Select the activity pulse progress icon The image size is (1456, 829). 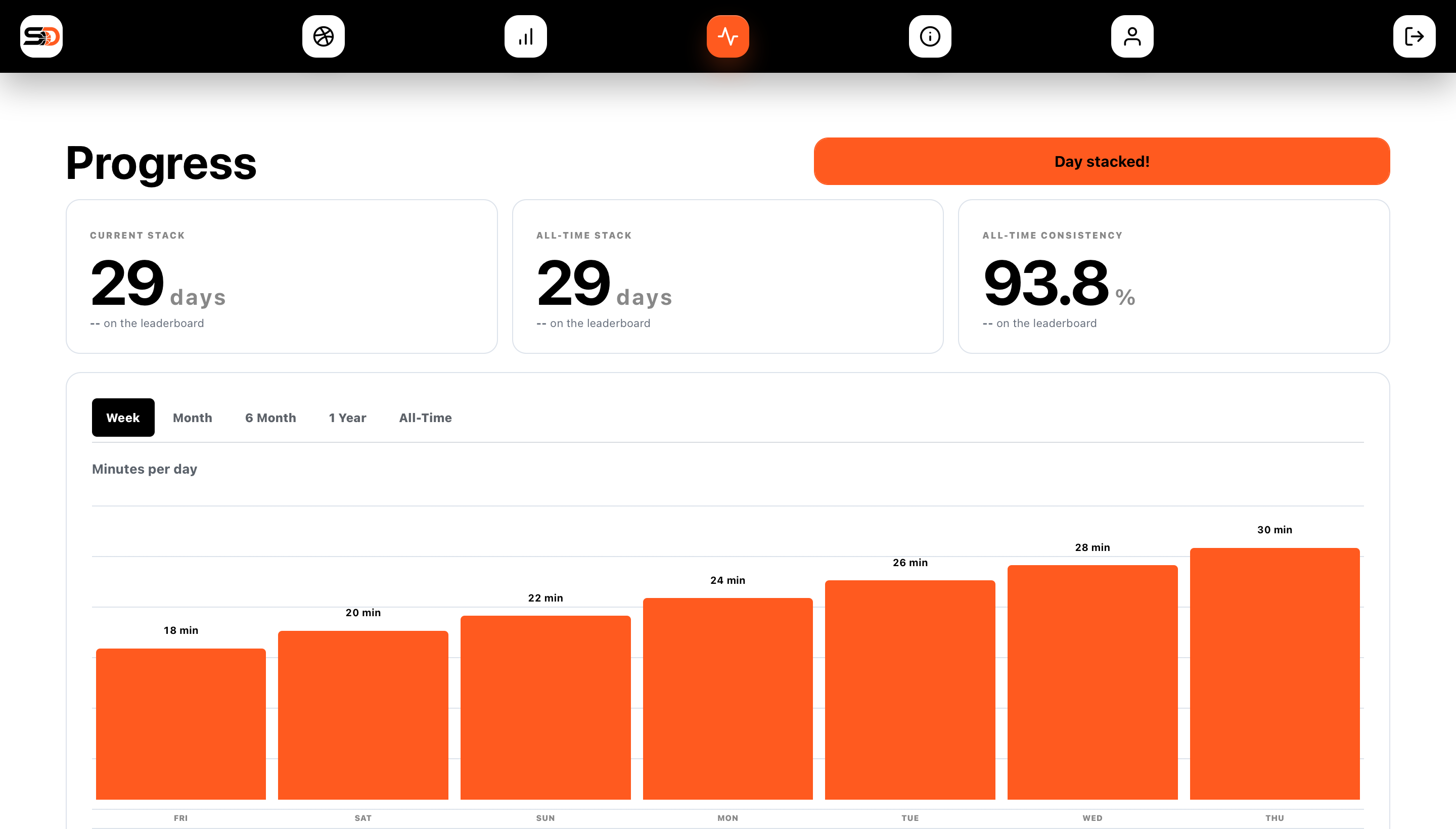point(727,36)
